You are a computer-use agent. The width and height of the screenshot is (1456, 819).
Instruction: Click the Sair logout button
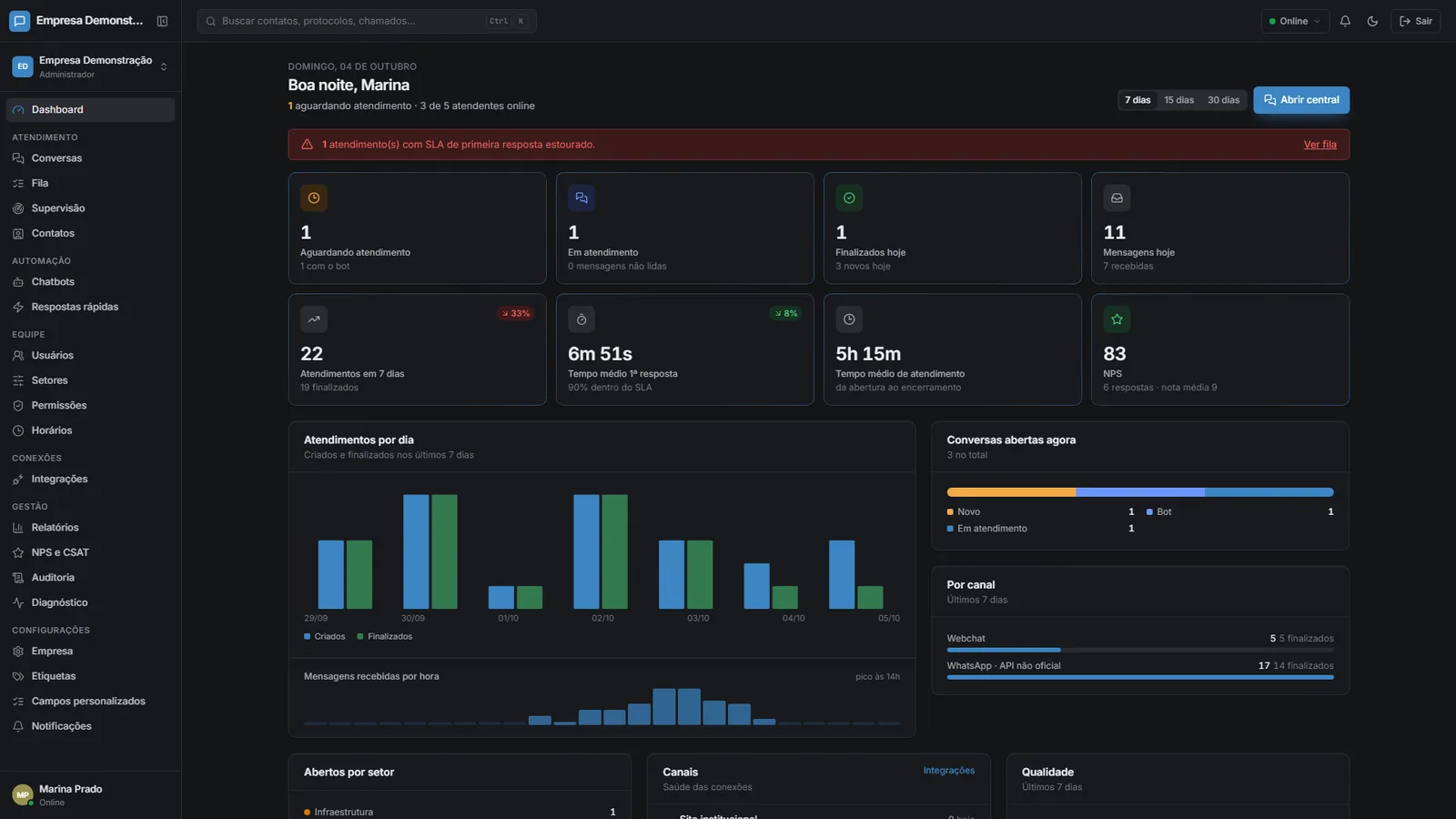click(1415, 21)
